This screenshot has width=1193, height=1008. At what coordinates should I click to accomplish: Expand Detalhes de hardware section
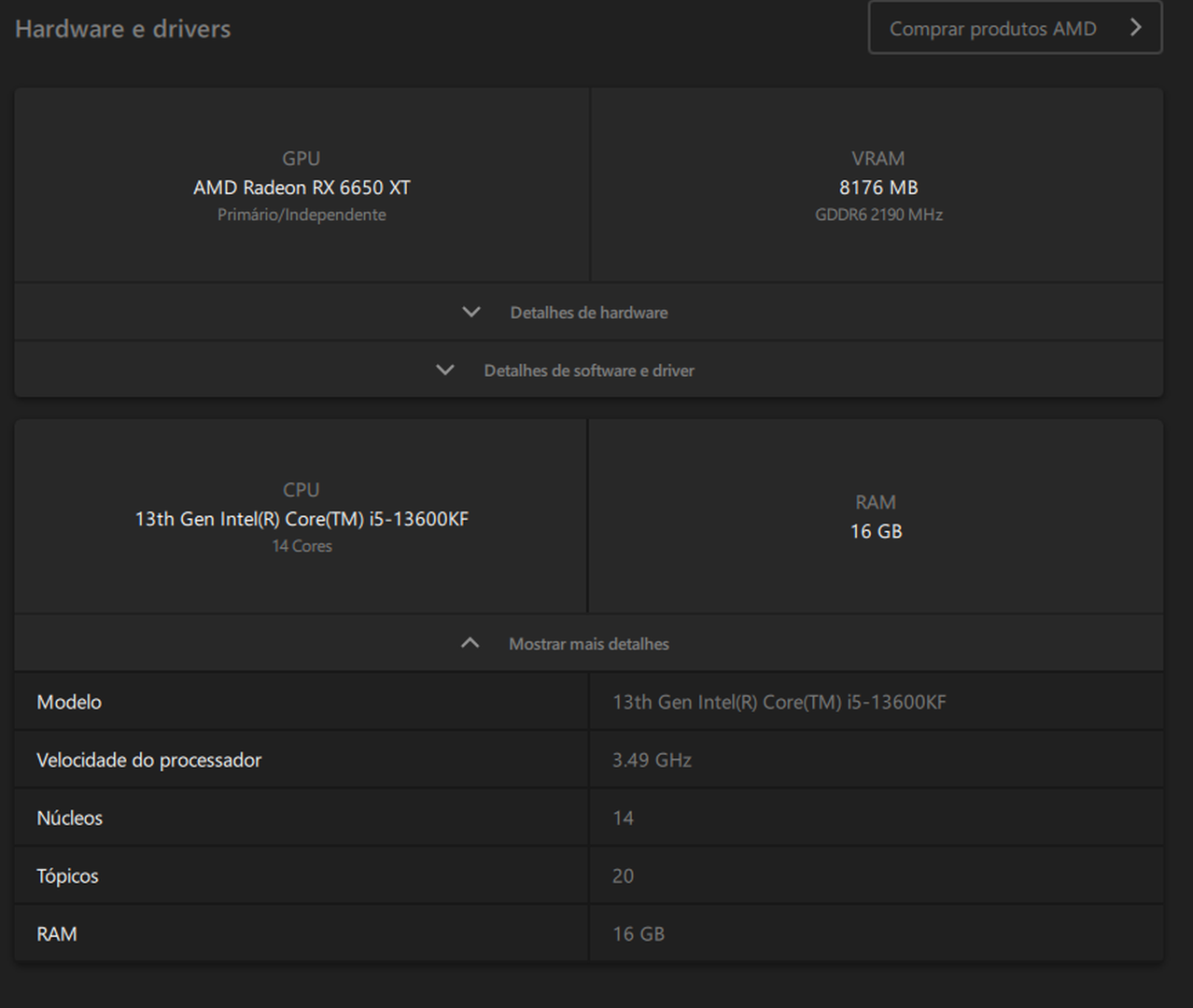click(588, 313)
